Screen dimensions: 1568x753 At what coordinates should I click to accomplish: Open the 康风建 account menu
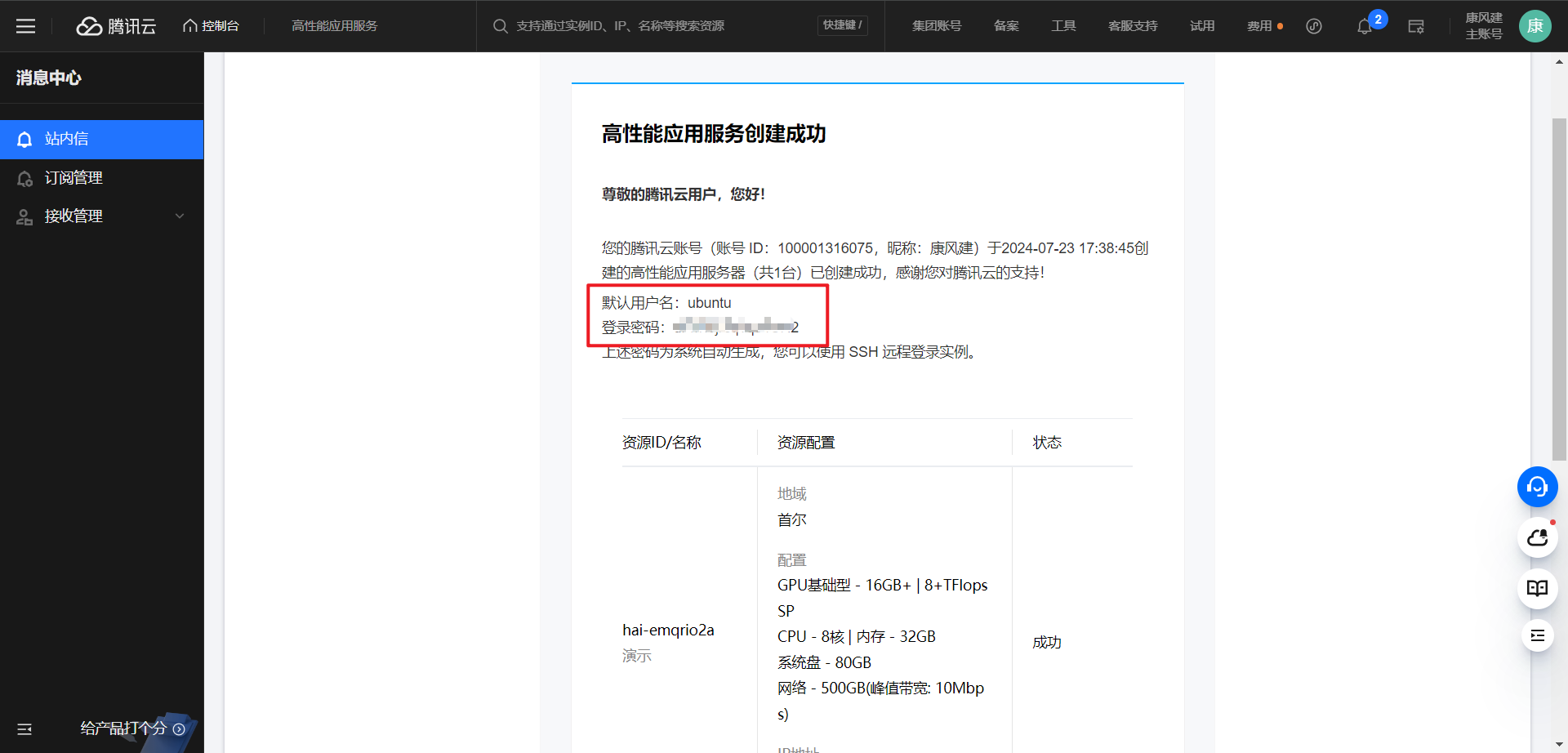(1484, 26)
